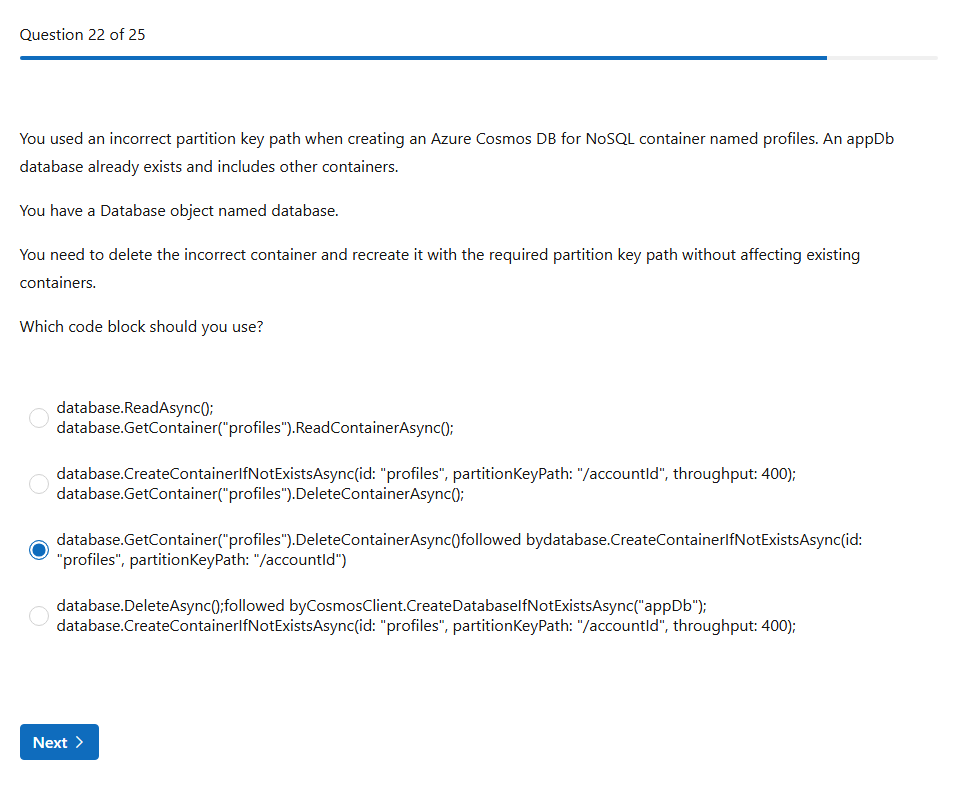Click the filled blue part of the progress bar
Viewport: 956px width, 798px height.
(x=422, y=58)
